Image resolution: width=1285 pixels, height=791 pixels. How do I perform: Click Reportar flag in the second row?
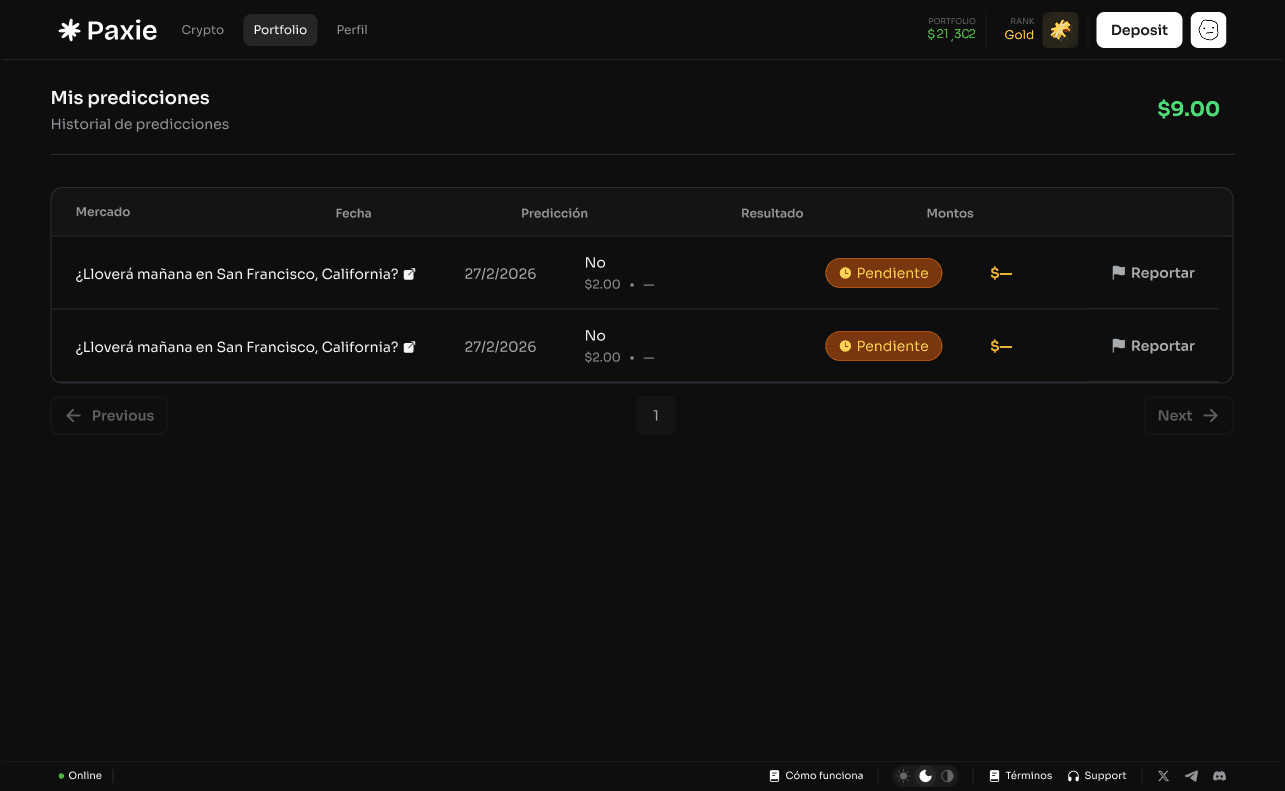pos(1153,346)
